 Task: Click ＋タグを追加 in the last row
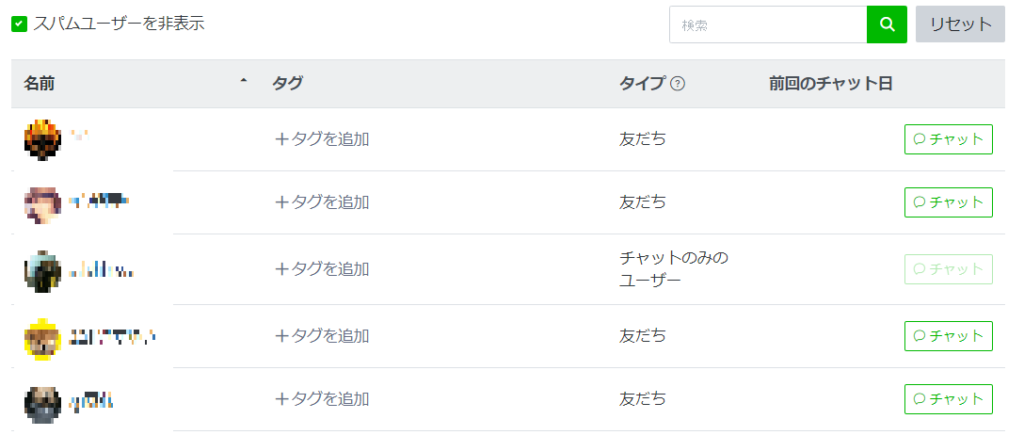[x=323, y=399]
